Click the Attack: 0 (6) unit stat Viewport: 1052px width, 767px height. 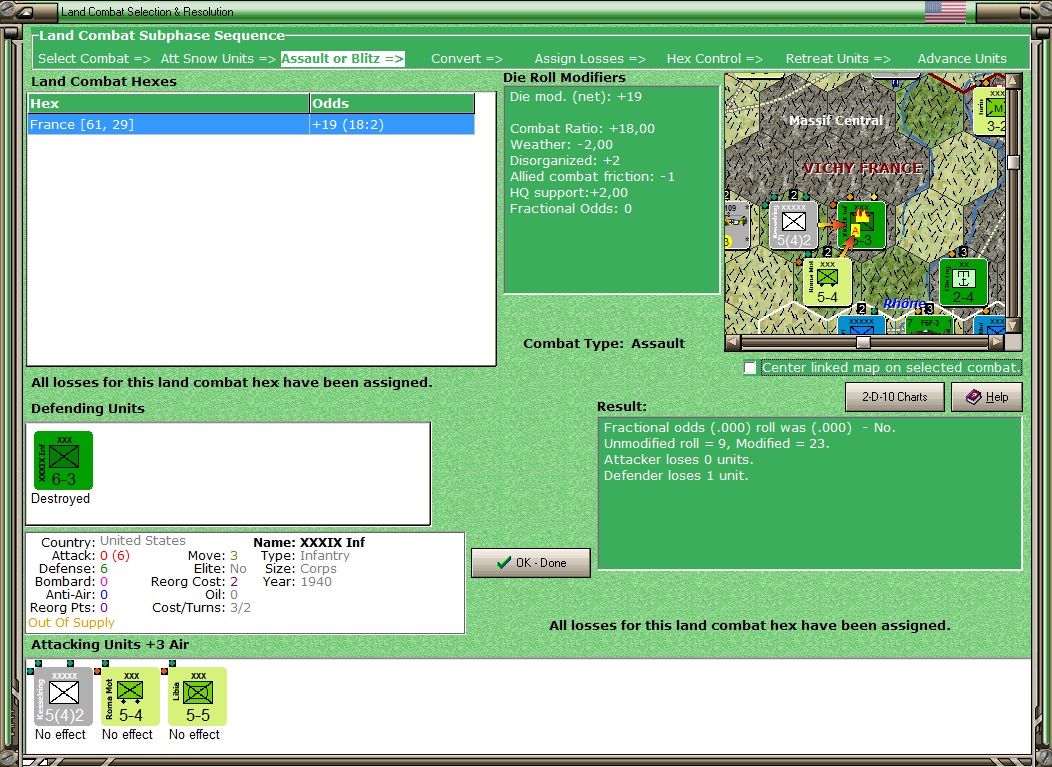91,556
